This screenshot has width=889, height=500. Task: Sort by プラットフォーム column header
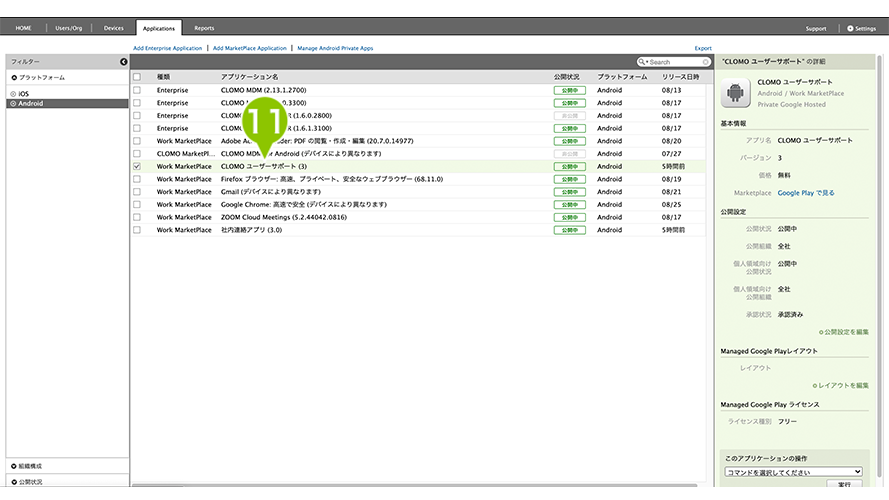pyautogui.click(x=622, y=77)
